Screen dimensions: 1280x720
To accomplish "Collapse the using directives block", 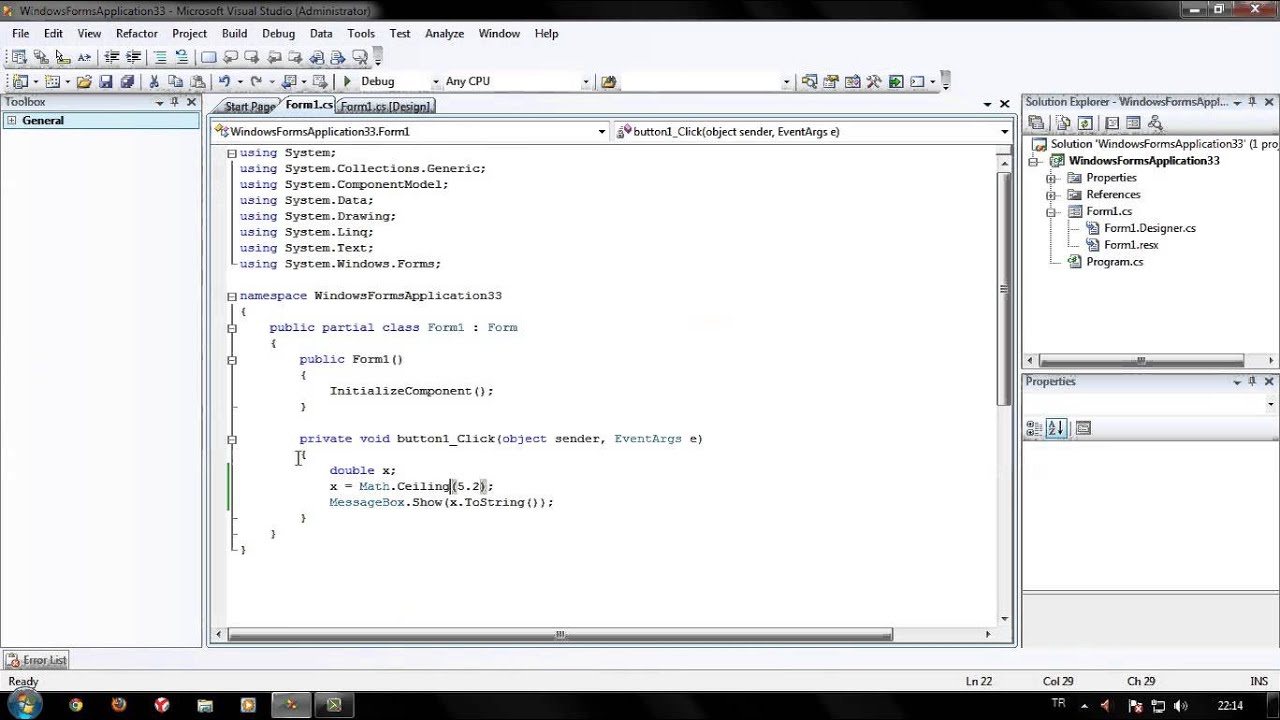I will click(x=232, y=153).
